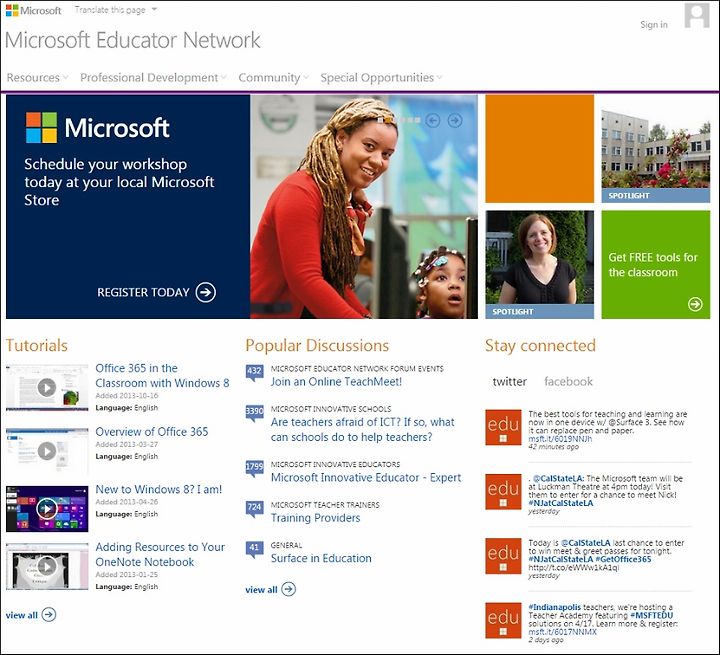Click the user avatar icon
Screen dimensions: 720x655
[697, 16]
